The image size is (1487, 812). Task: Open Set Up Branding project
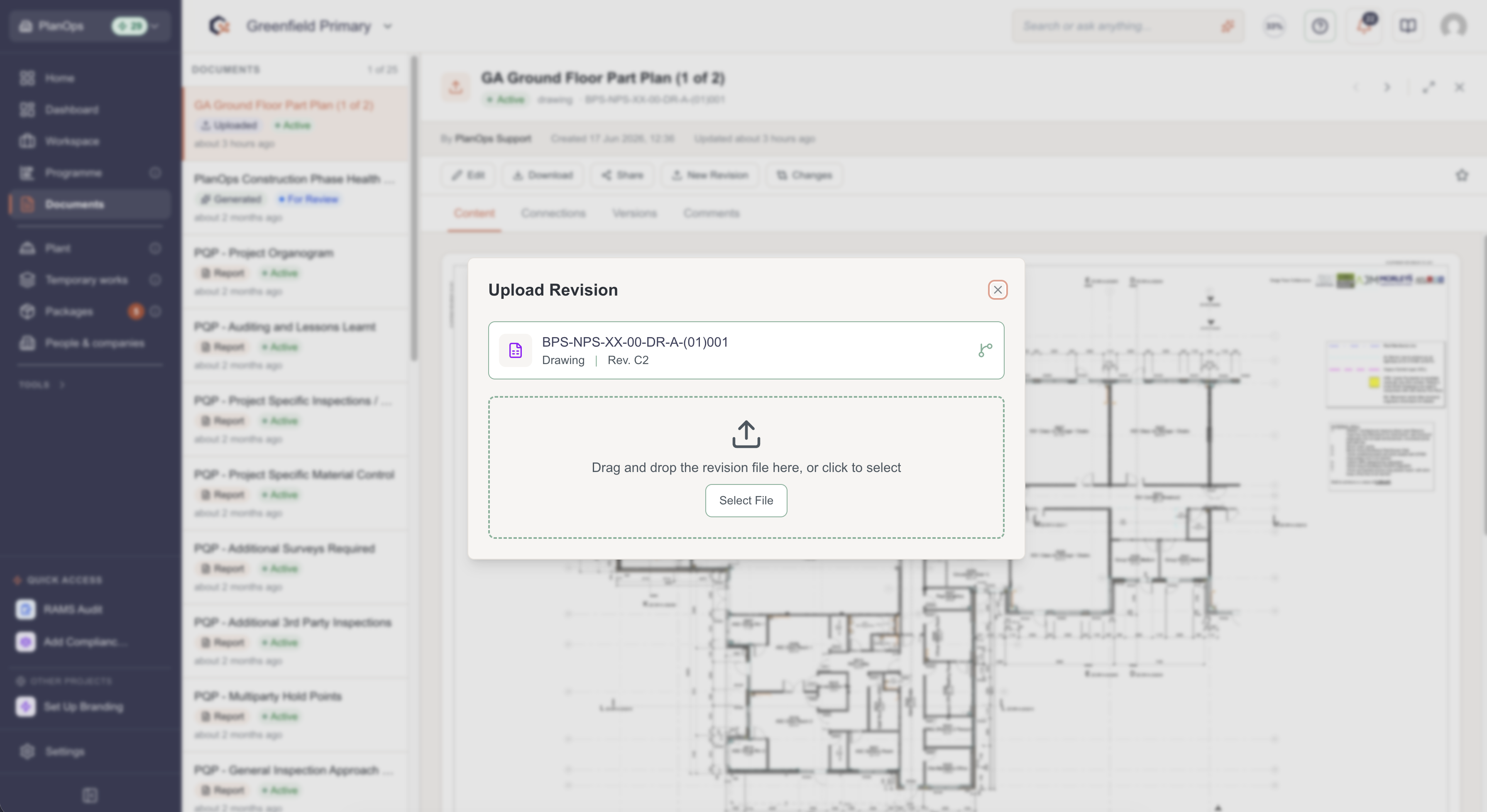pyautogui.click(x=90, y=707)
